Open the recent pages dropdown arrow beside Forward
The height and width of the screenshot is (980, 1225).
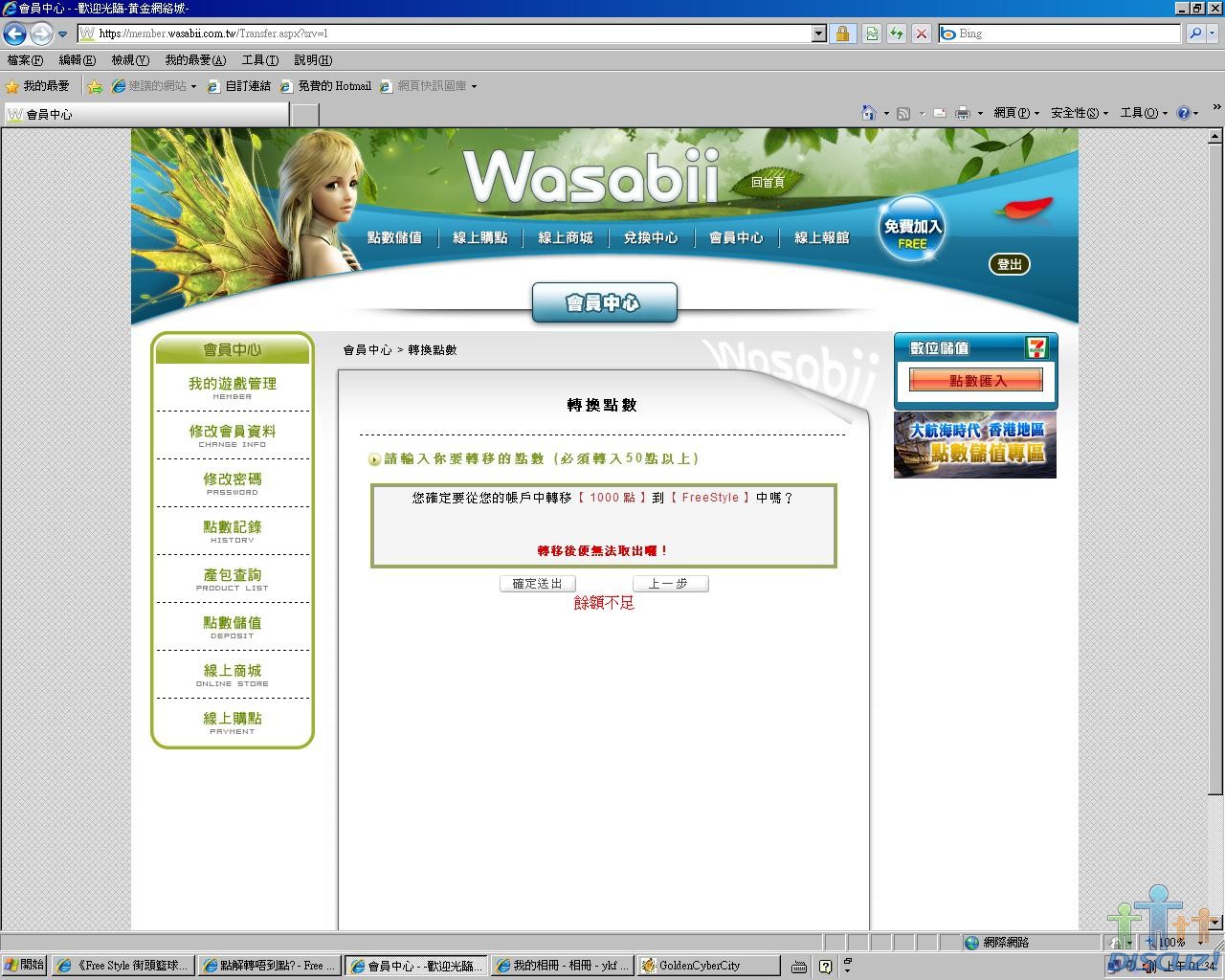click(x=63, y=33)
